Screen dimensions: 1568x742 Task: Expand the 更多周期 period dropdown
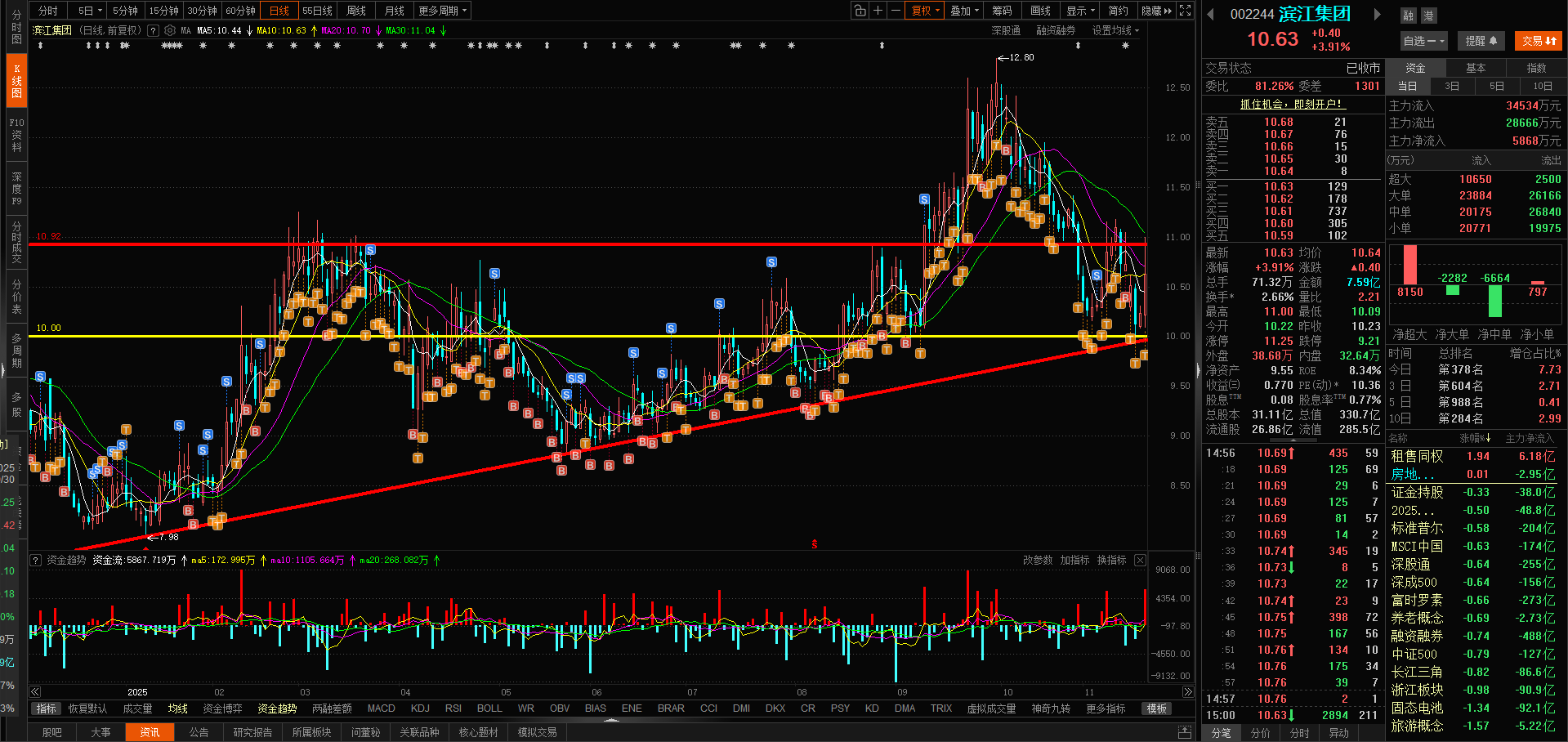tap(442, 11)
